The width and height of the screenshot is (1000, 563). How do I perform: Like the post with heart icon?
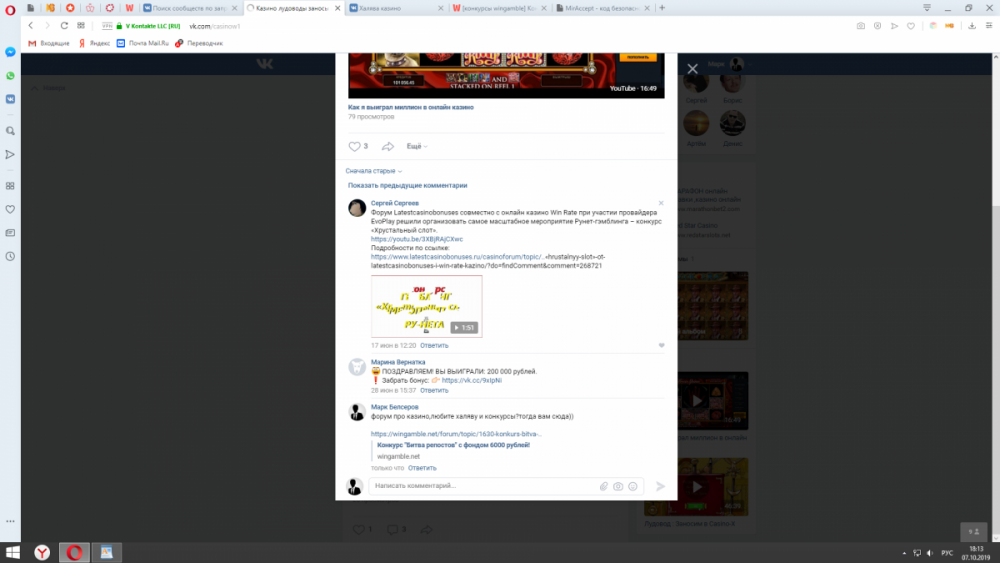pos(355,146)
